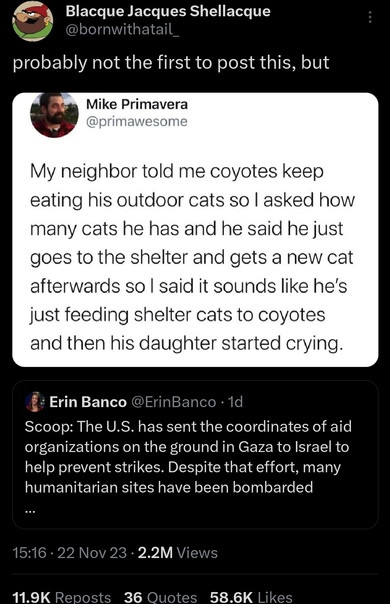The height and width of the screenshot is (604, 390).
Task: Open Mike Primavera's profile picture
Action: [54, 115]
